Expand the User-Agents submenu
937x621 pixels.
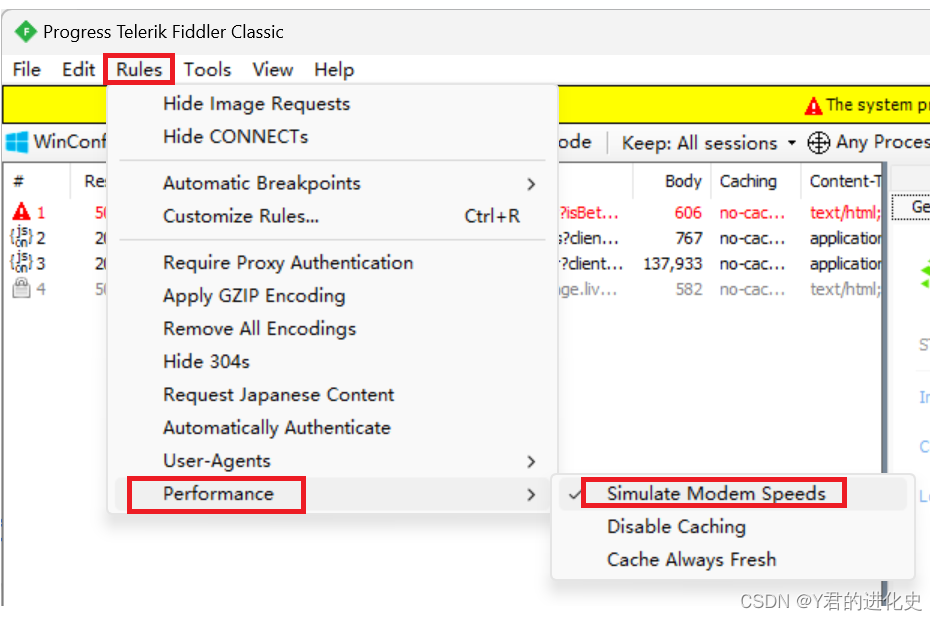pos(332,461)
